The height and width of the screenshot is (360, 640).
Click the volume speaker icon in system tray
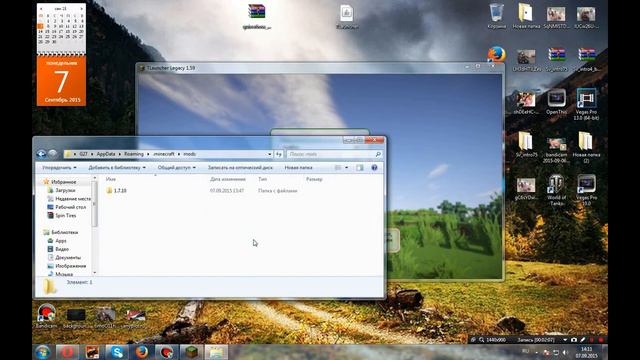(x=565, y=352)
